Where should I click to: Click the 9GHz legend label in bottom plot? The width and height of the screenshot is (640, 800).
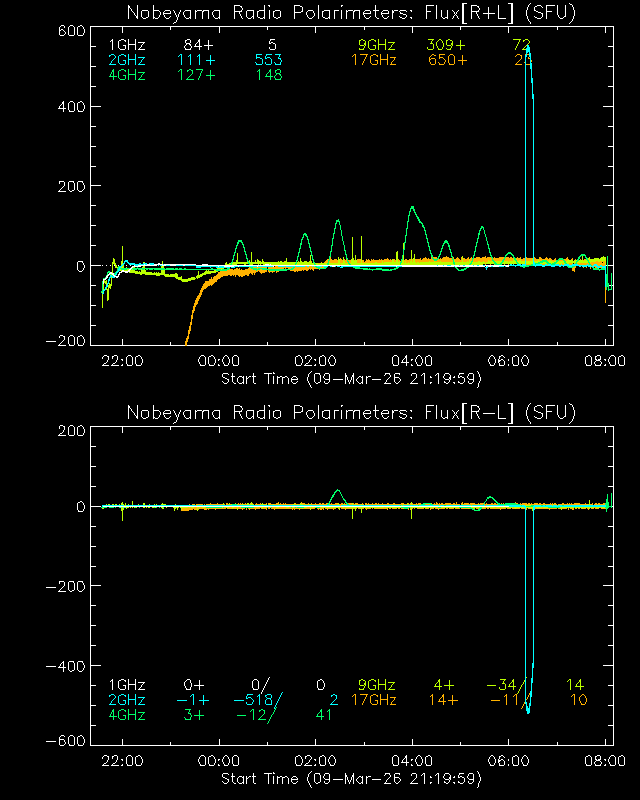377,685
